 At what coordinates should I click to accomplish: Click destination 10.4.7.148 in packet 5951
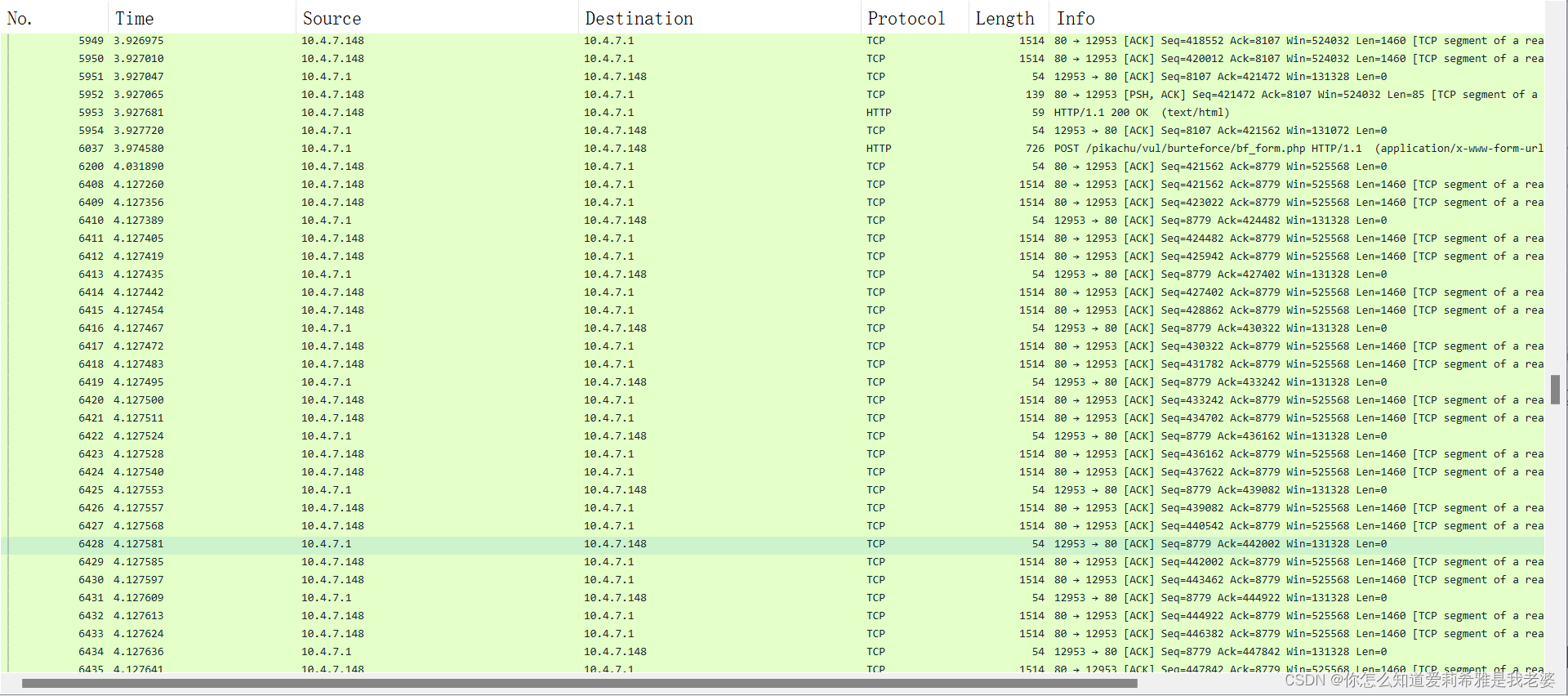[615, 77]
